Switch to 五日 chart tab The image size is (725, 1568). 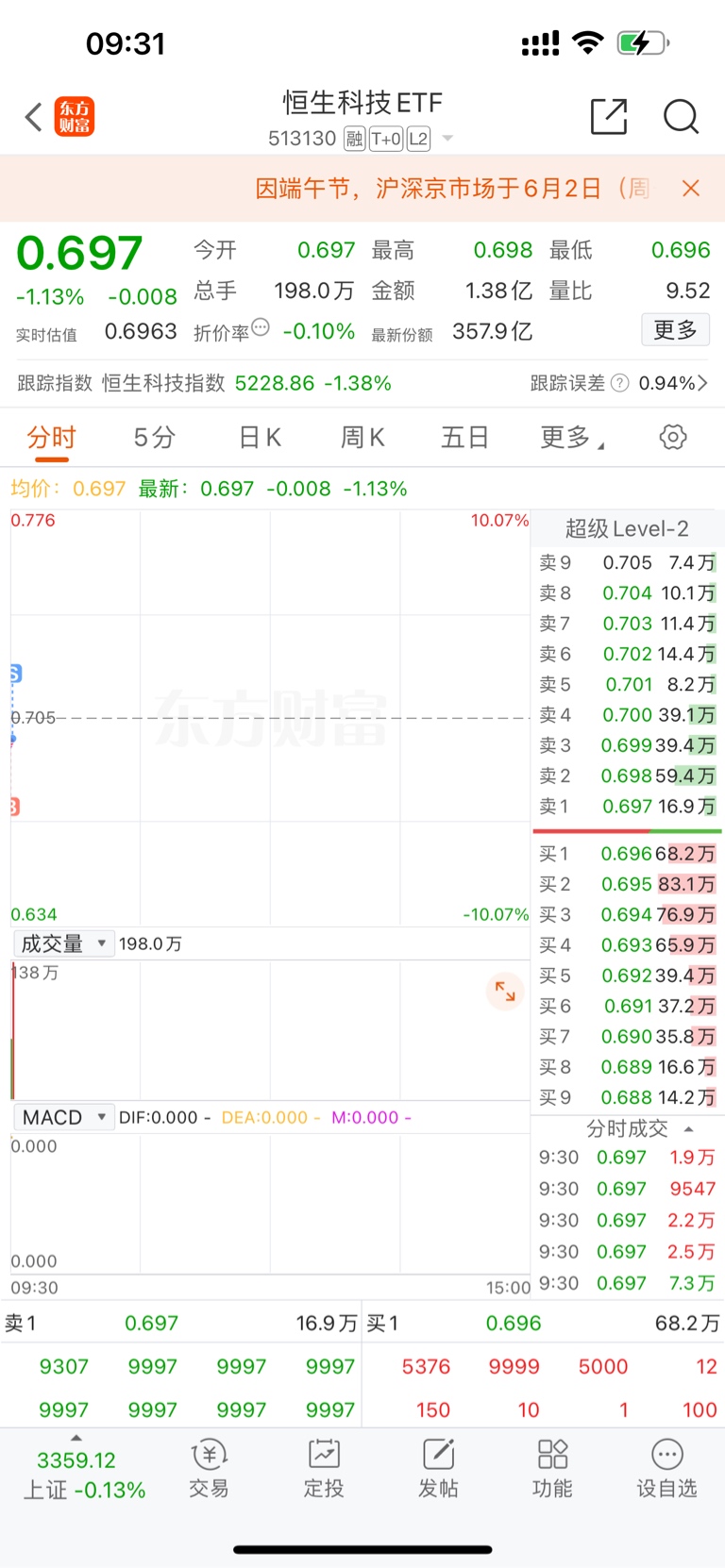pos(464,438)
